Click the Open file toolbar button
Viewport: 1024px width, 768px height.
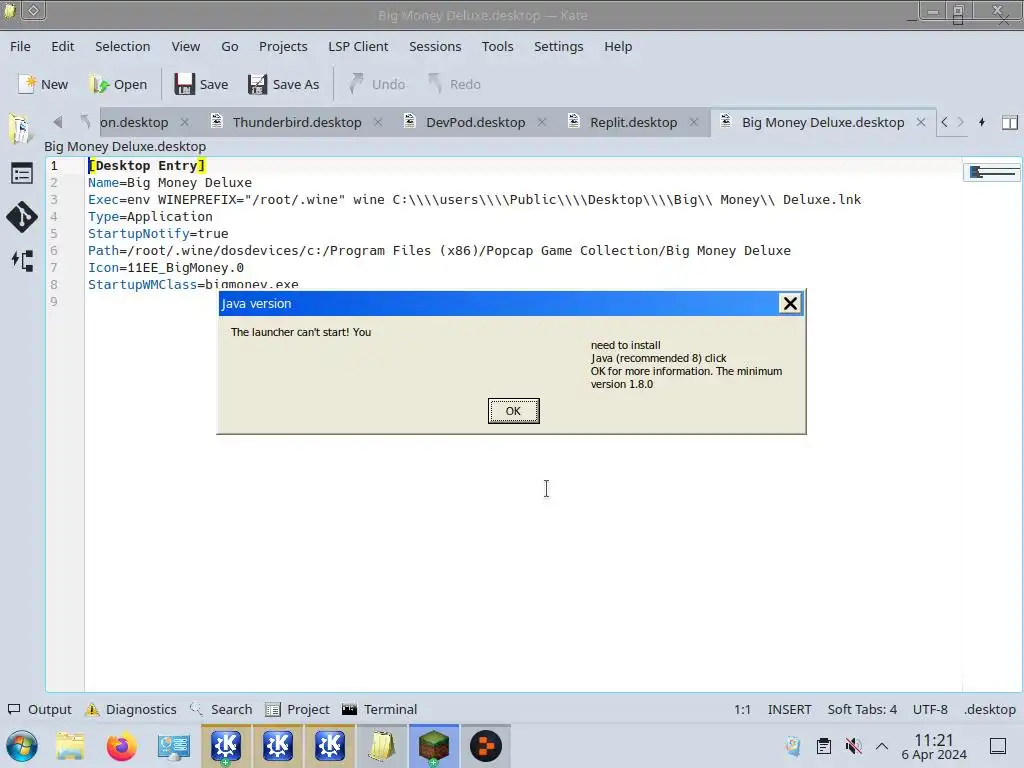pyautogui.click(x=119, y=84)
